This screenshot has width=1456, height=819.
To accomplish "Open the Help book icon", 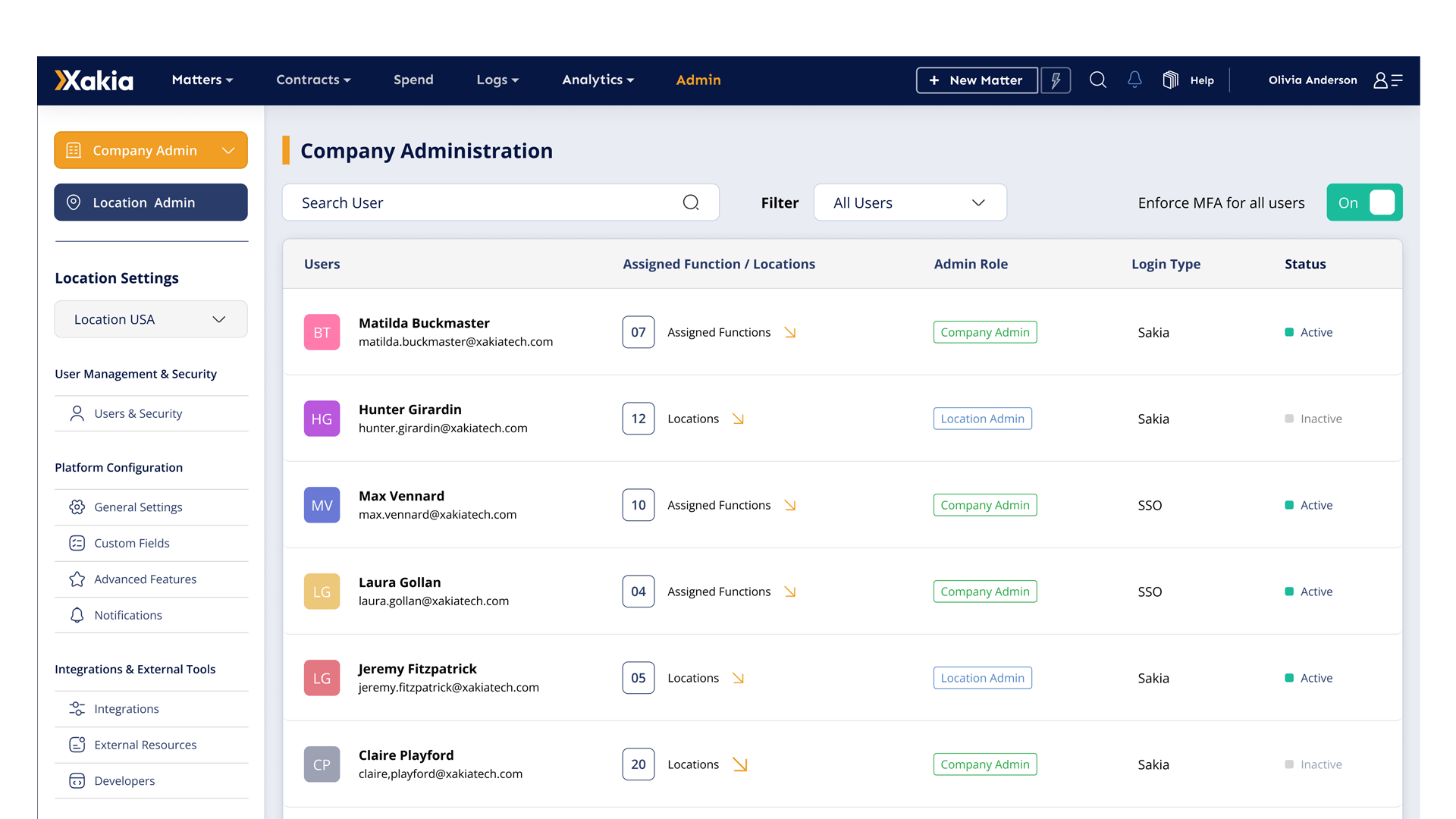I will pos(1170,80).
